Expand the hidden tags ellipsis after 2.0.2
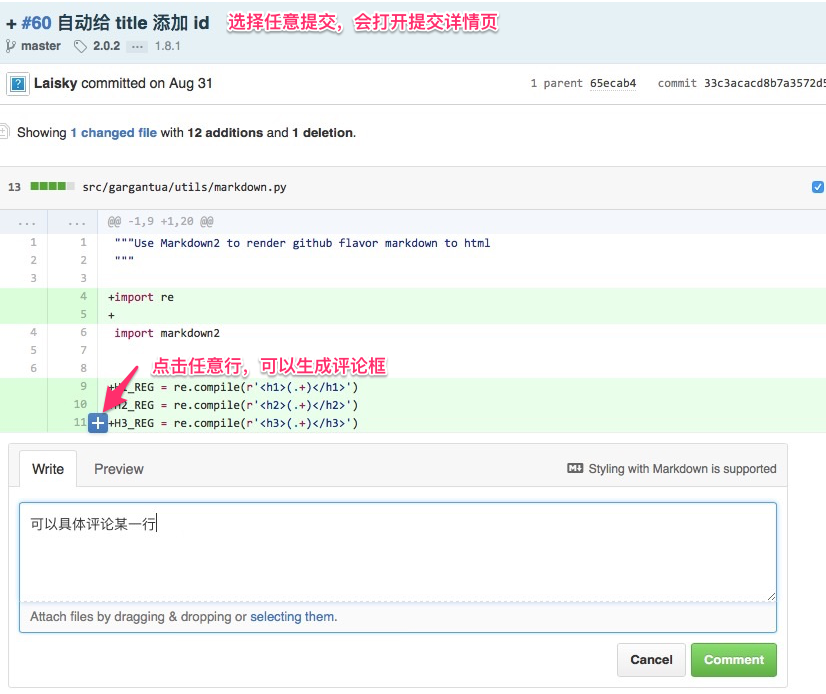This screenshot has width=826, height=694. pos(137,46)
